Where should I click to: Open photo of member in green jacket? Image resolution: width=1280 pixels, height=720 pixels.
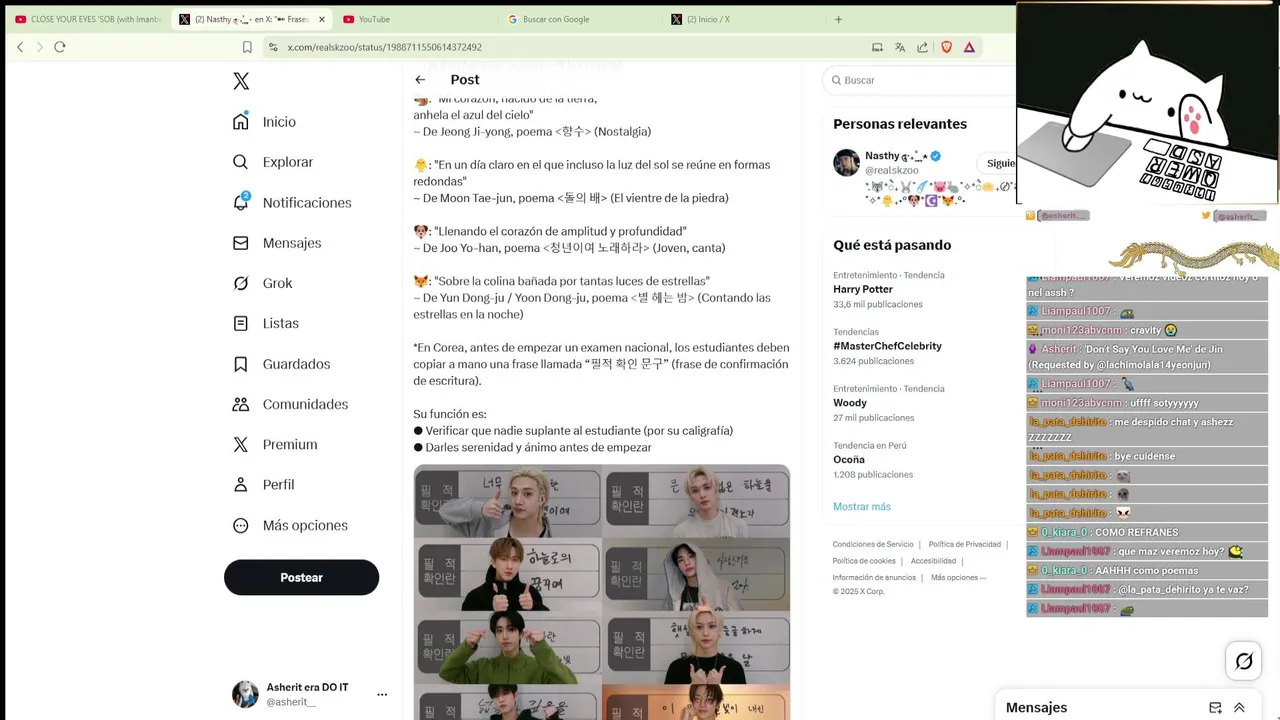tap(507, 648)
